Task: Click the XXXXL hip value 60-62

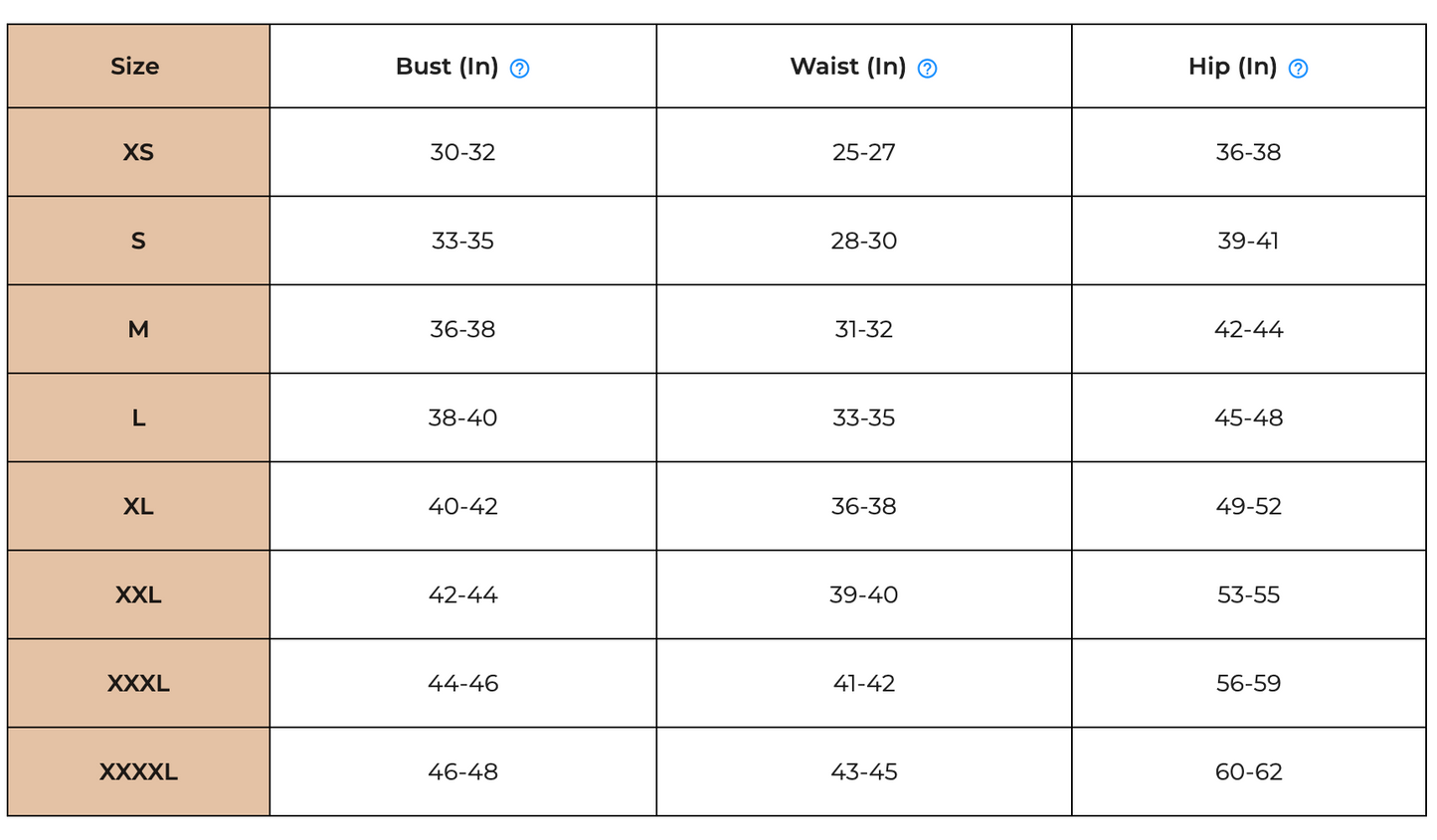Action: click(1248, 771)
